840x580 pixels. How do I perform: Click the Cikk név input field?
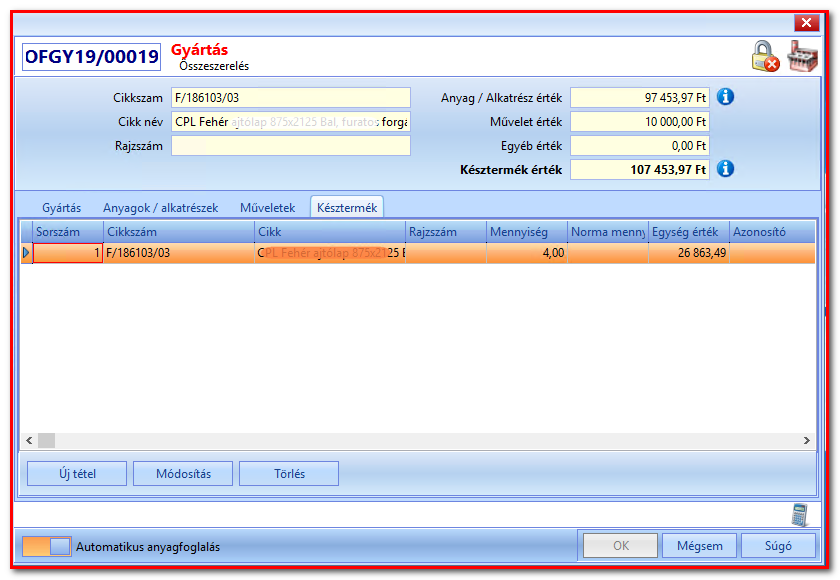pyautogui.click(x=291, y=122)
